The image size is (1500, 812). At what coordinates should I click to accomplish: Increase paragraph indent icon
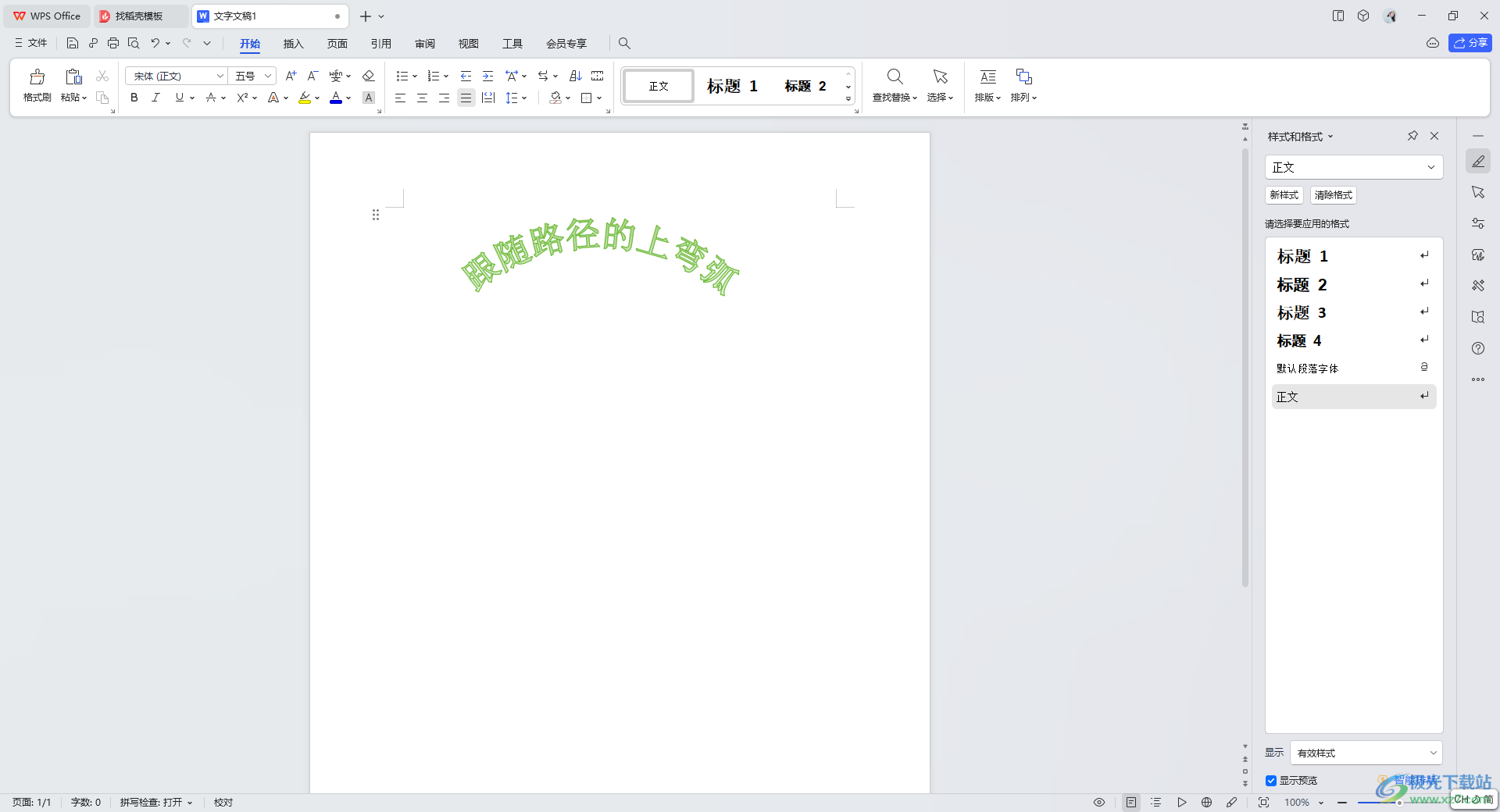point(487,76)
